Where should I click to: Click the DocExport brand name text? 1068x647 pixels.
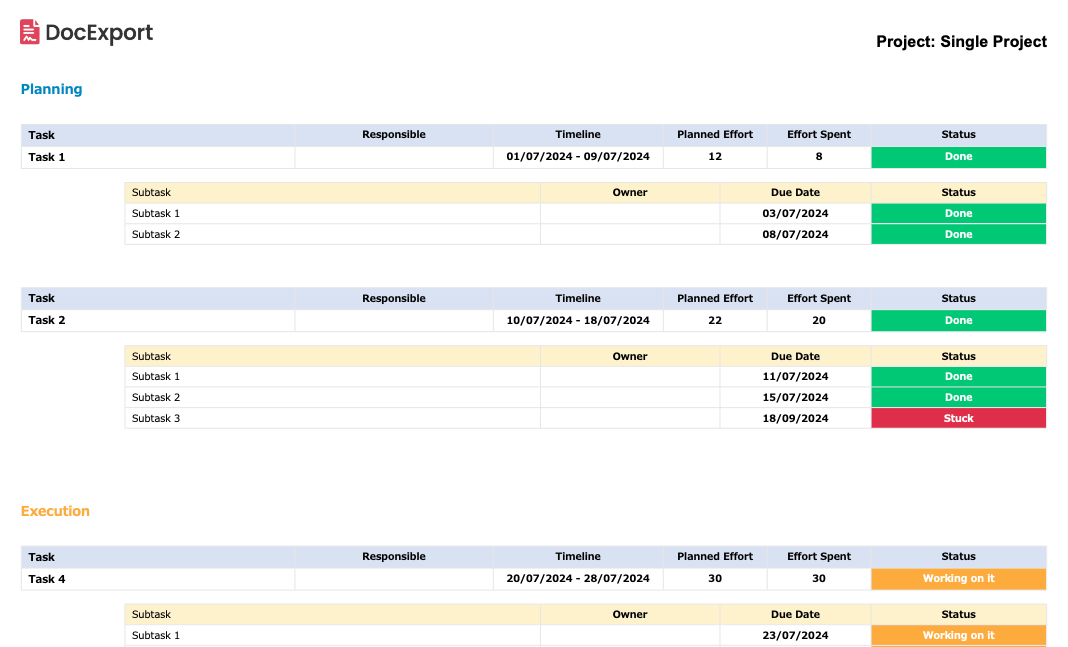pyautogui.click(x=99, y=33)
